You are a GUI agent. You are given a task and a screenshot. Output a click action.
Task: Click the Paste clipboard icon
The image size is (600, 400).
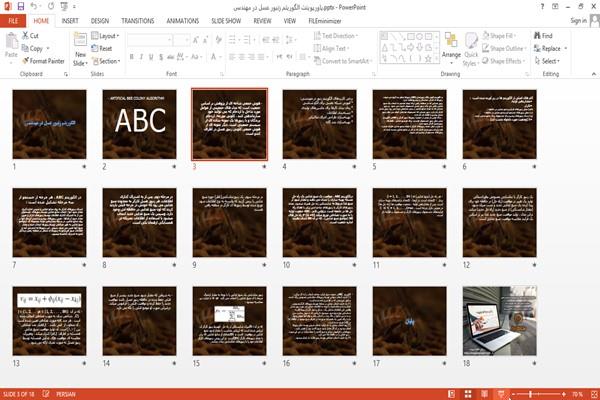click(x=11, y=41)
